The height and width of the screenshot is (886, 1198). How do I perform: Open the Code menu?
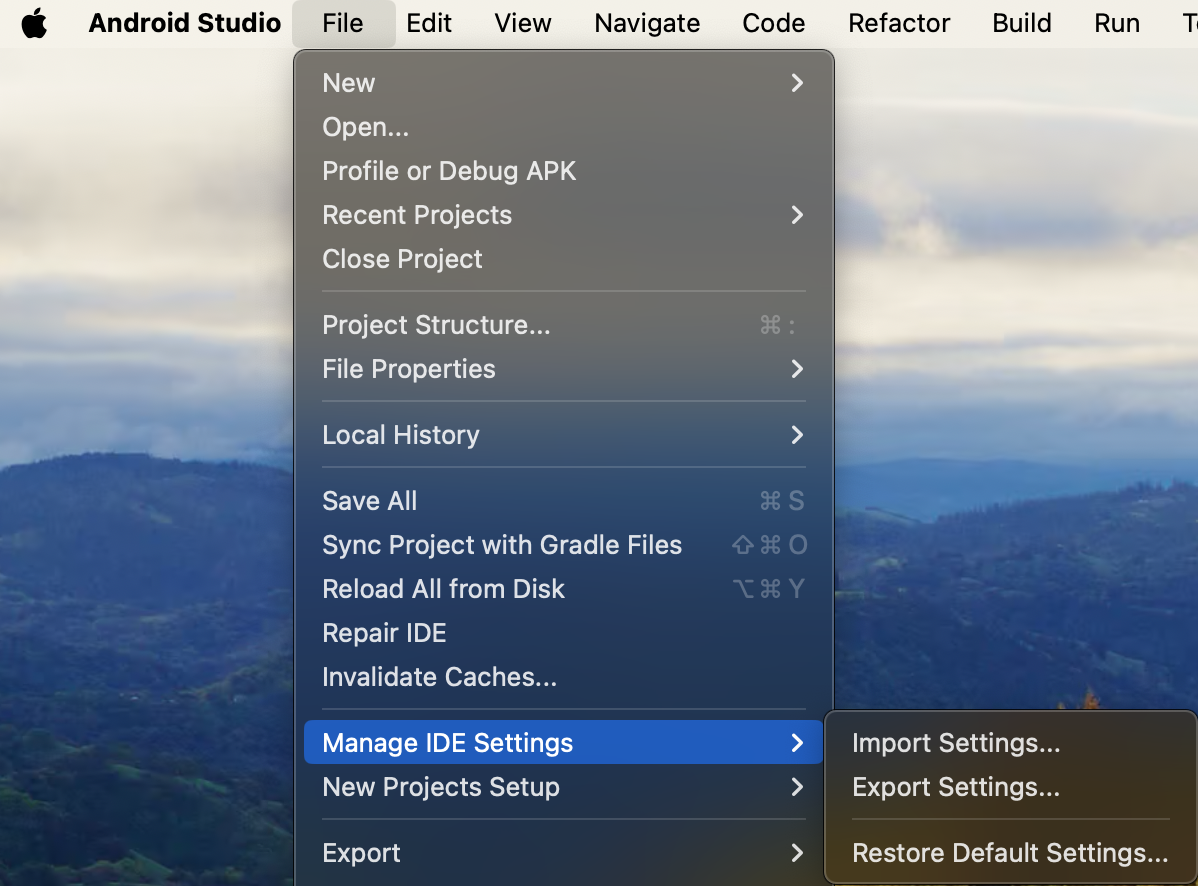[x=773, y=23]
